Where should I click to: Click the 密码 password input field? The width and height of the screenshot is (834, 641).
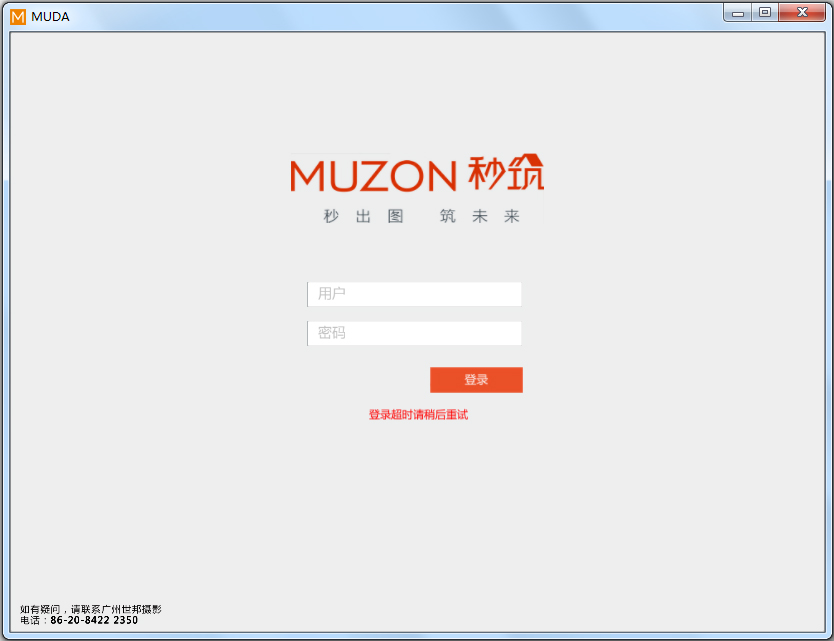(x=414, y=334)
